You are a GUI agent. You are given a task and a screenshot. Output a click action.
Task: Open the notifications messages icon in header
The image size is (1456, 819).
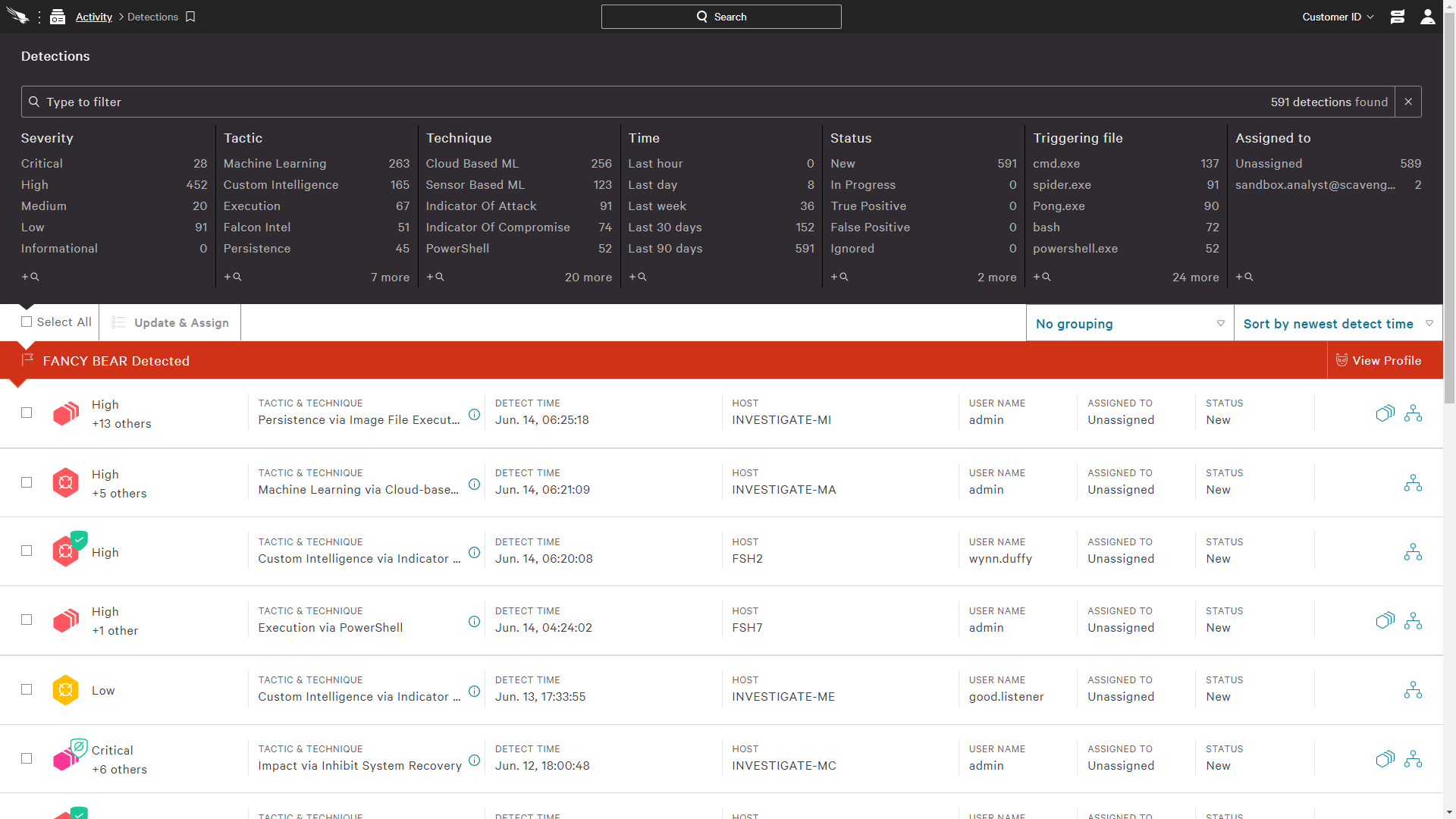(1398, 17)
